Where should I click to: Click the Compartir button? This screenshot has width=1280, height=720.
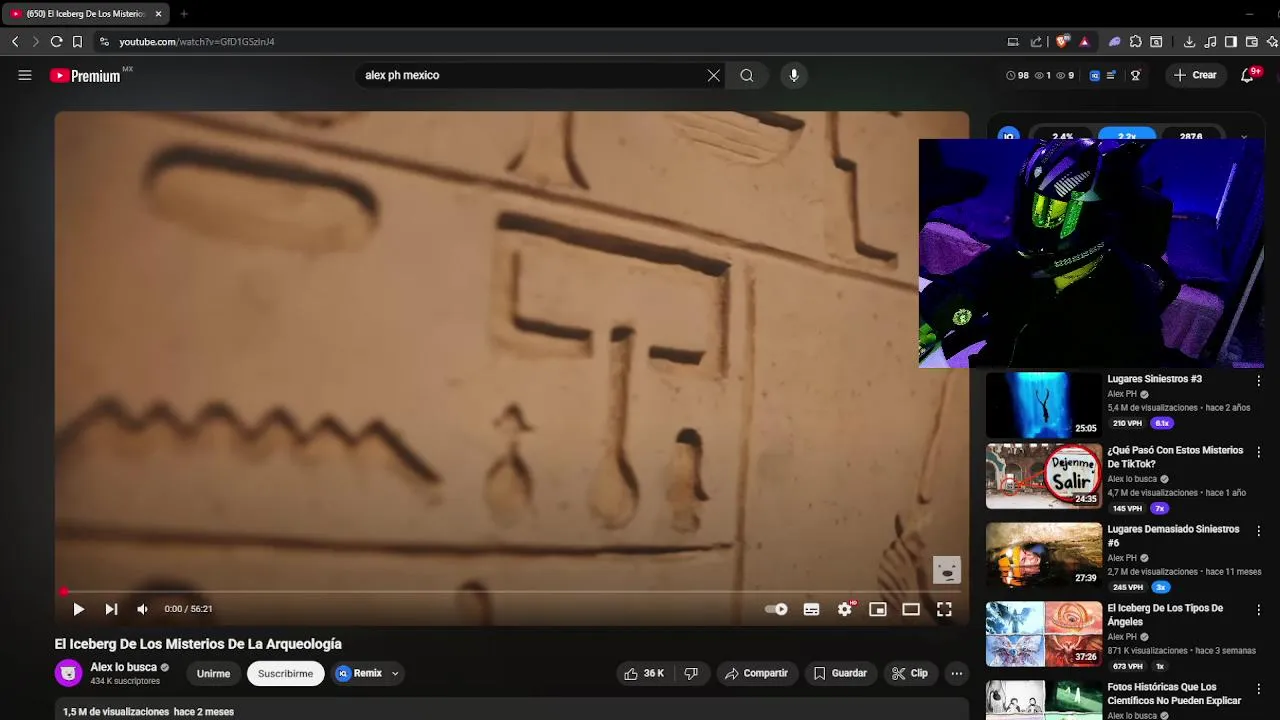(x=756, y=673)
